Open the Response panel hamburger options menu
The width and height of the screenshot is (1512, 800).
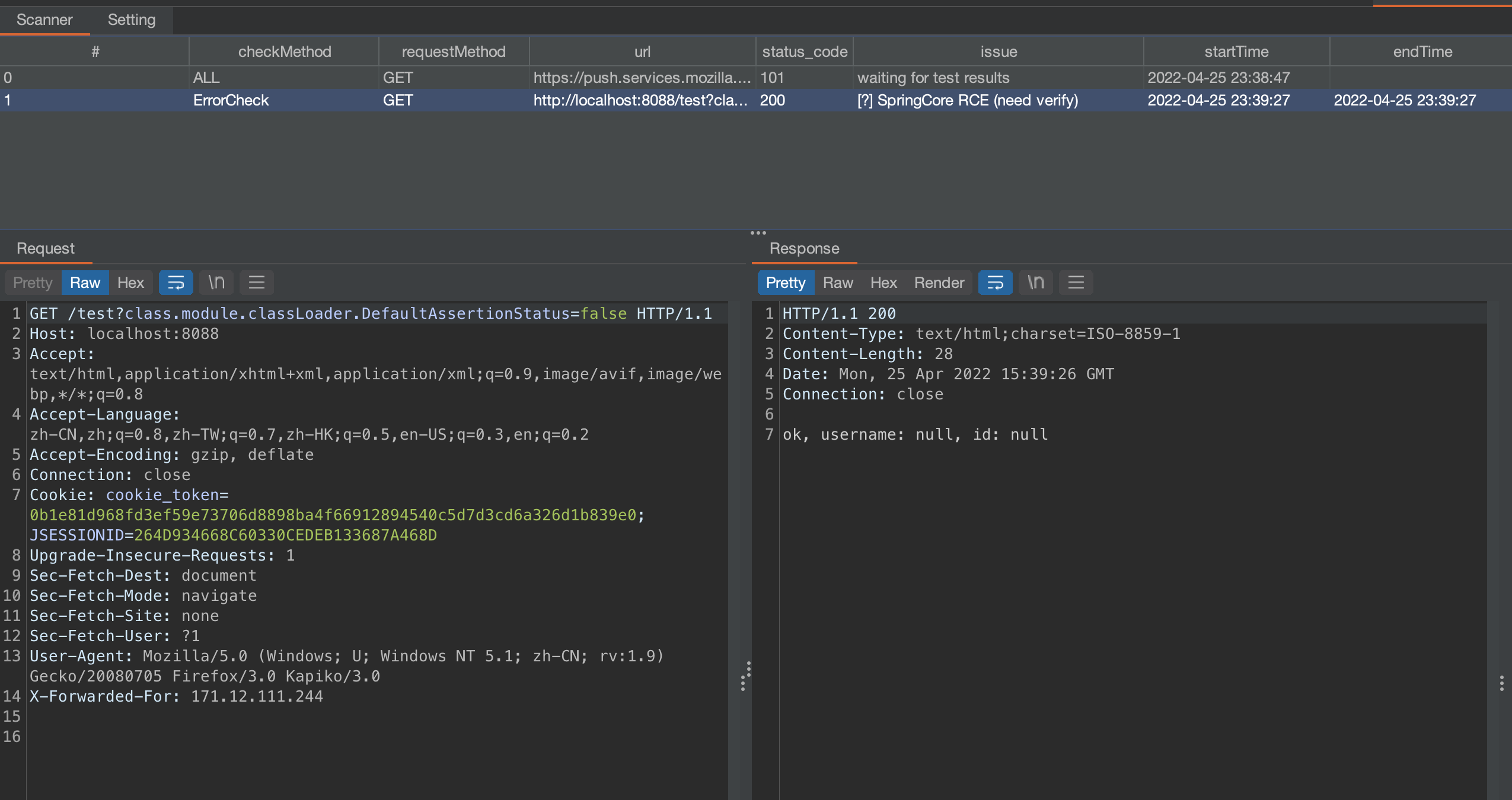[x=1076, y=283]
